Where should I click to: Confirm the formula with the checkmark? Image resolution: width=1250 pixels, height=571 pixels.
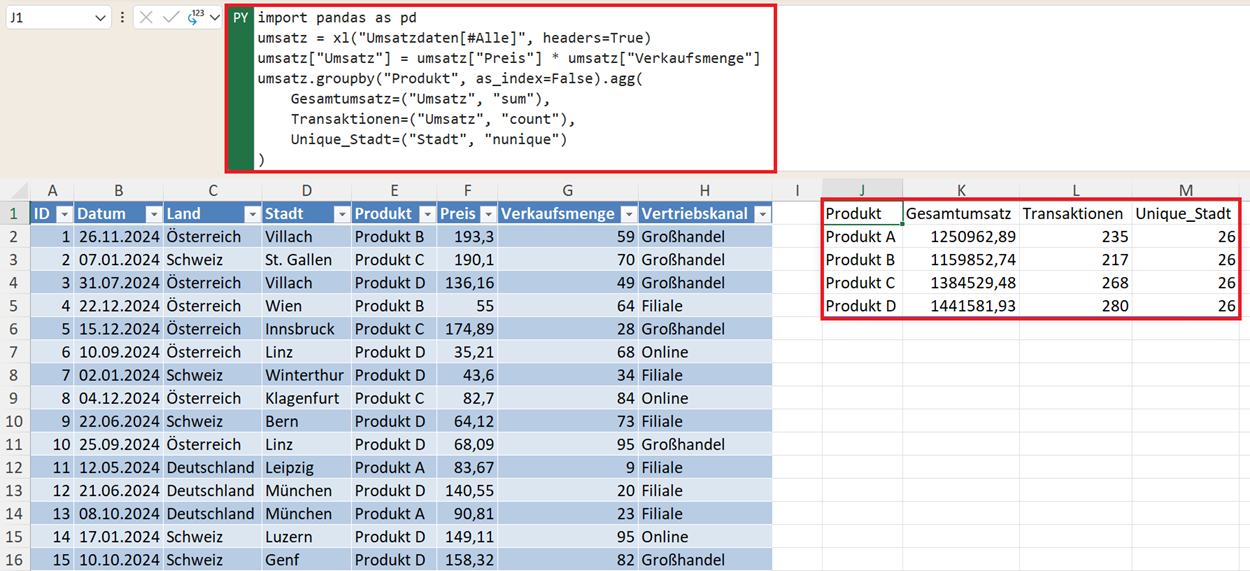pos(171,18)
